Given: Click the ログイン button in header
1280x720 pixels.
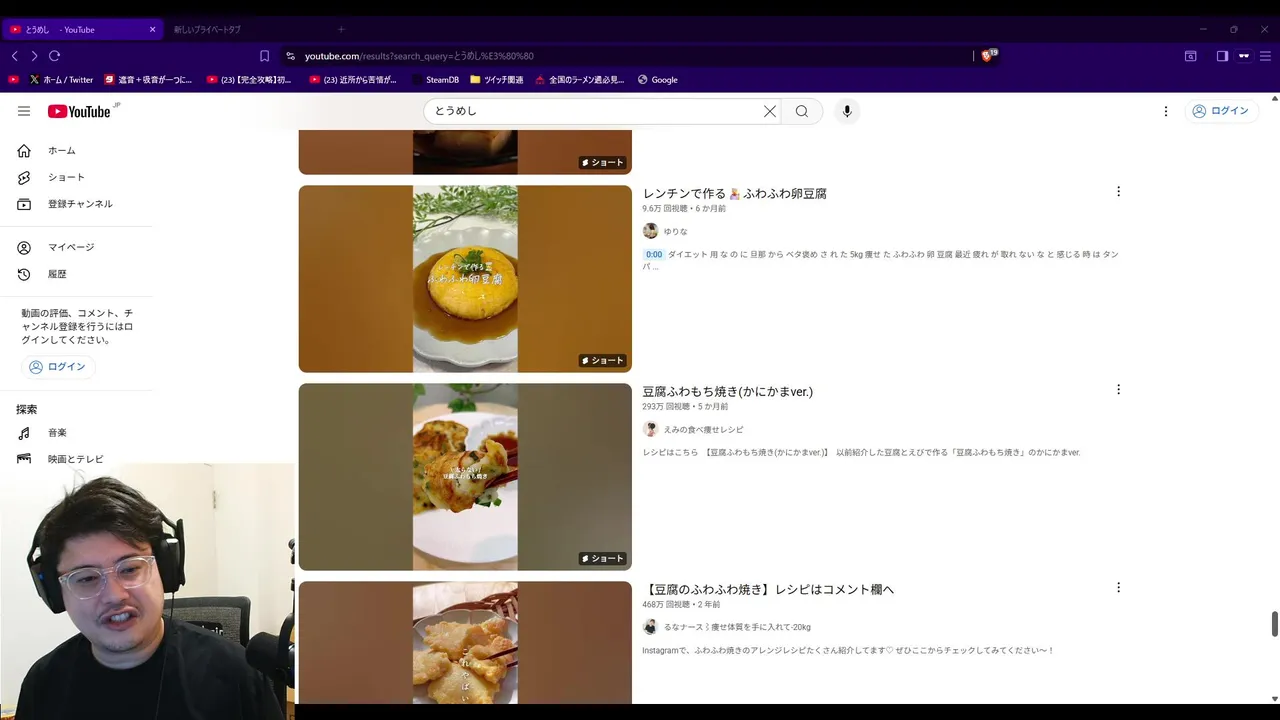Looking at the screenshot, I should click(1221, 111).
